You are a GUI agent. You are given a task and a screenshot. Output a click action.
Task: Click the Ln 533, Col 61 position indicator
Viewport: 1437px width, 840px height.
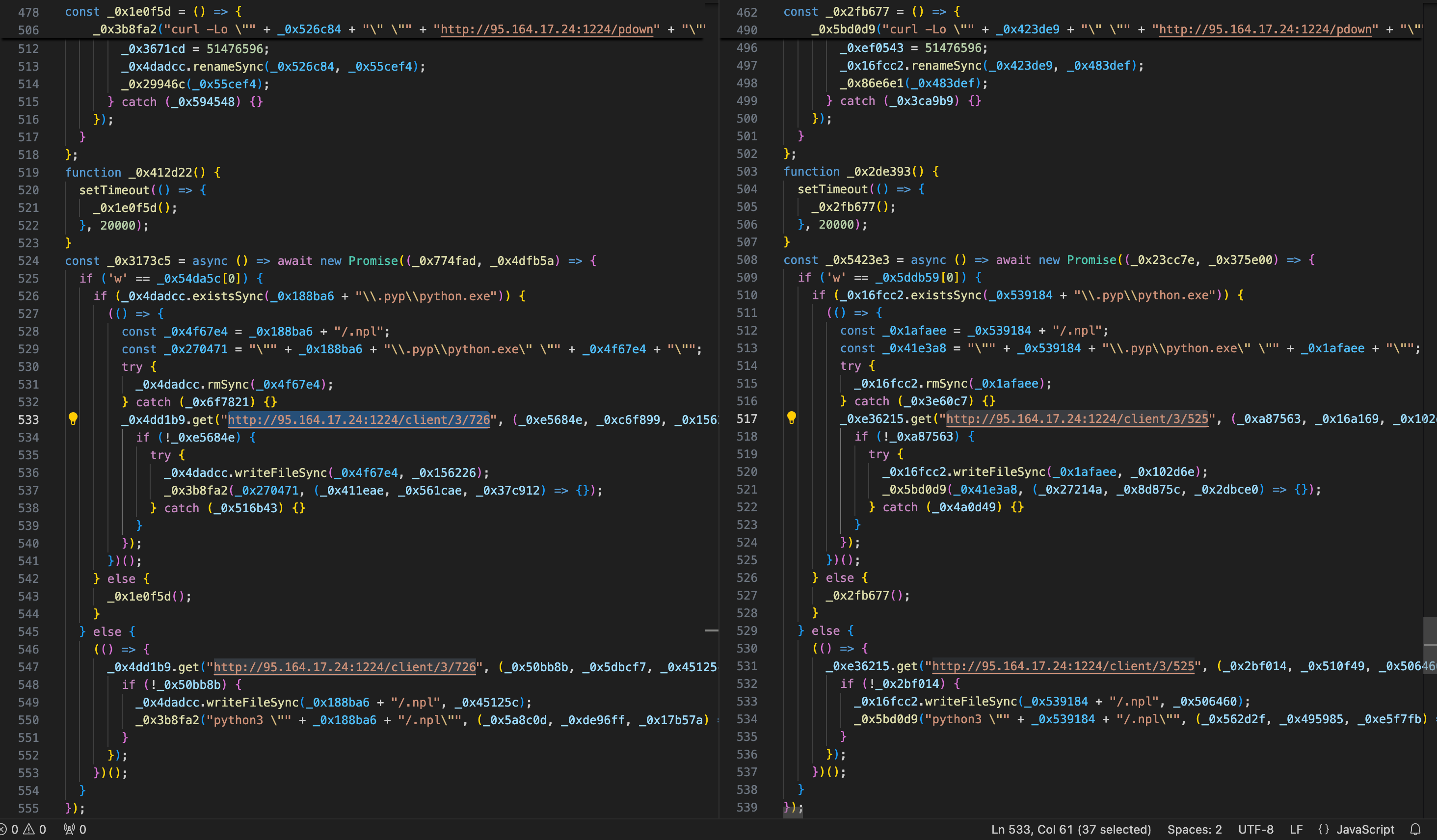click(x=1070, y=829)
